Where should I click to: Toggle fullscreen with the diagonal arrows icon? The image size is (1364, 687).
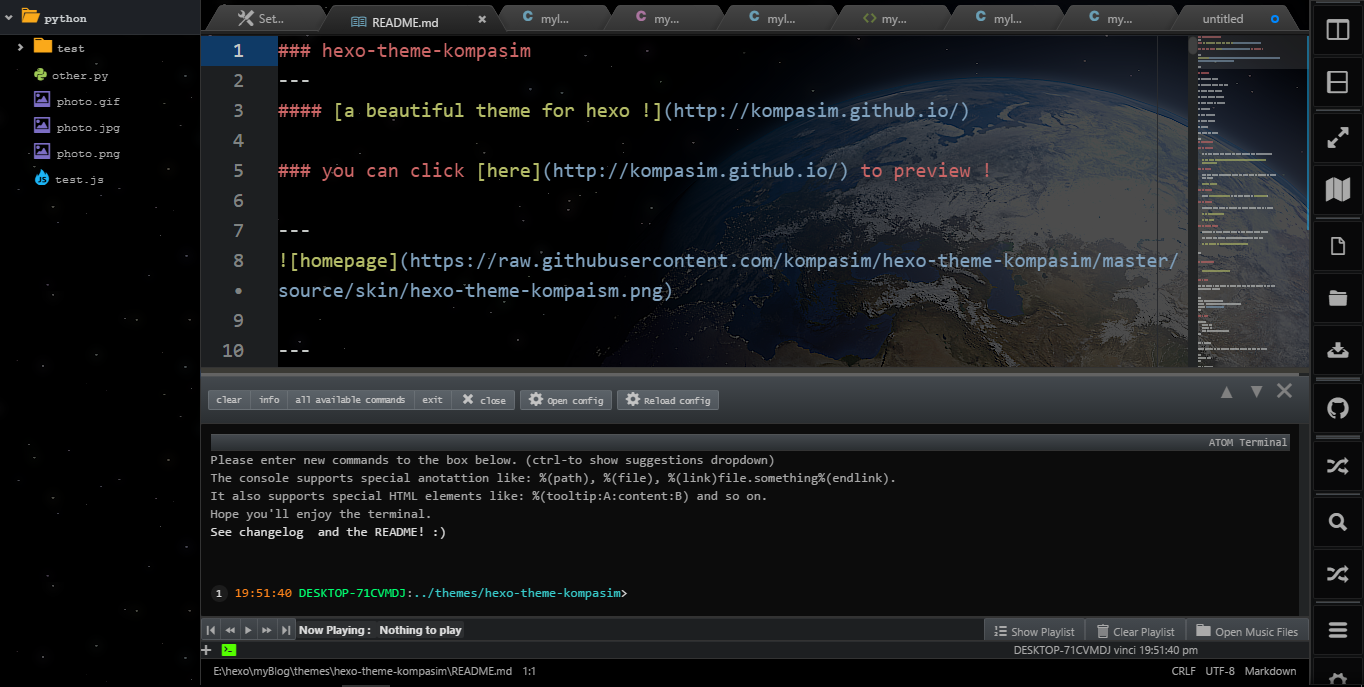tap(1337, 137)
